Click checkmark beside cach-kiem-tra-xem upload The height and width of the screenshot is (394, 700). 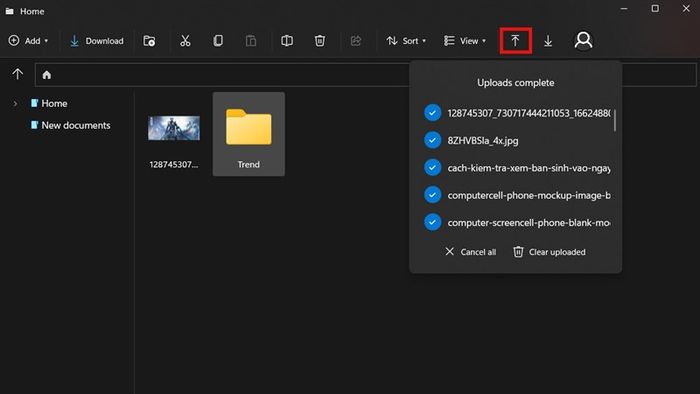pos(432,167)
